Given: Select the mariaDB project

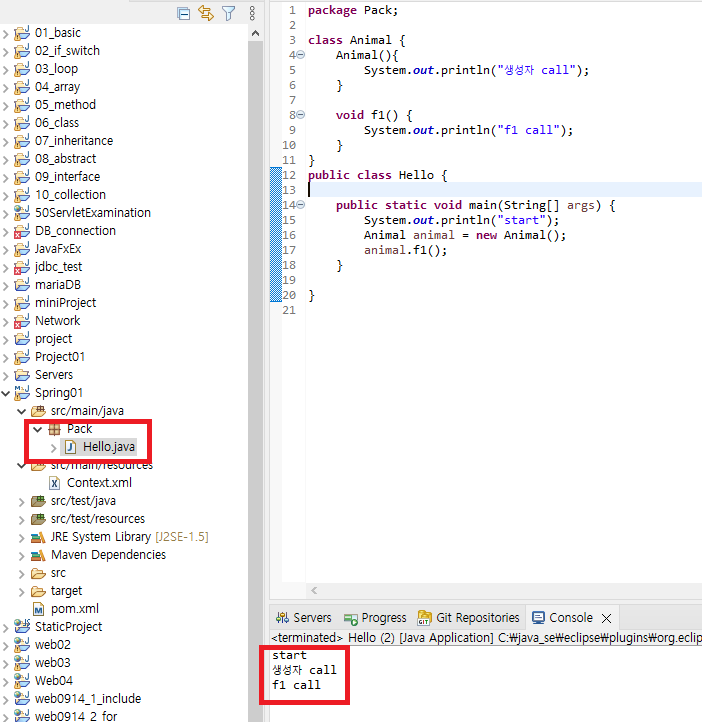Looking at the screenshot, I should [x=58, y=285].
